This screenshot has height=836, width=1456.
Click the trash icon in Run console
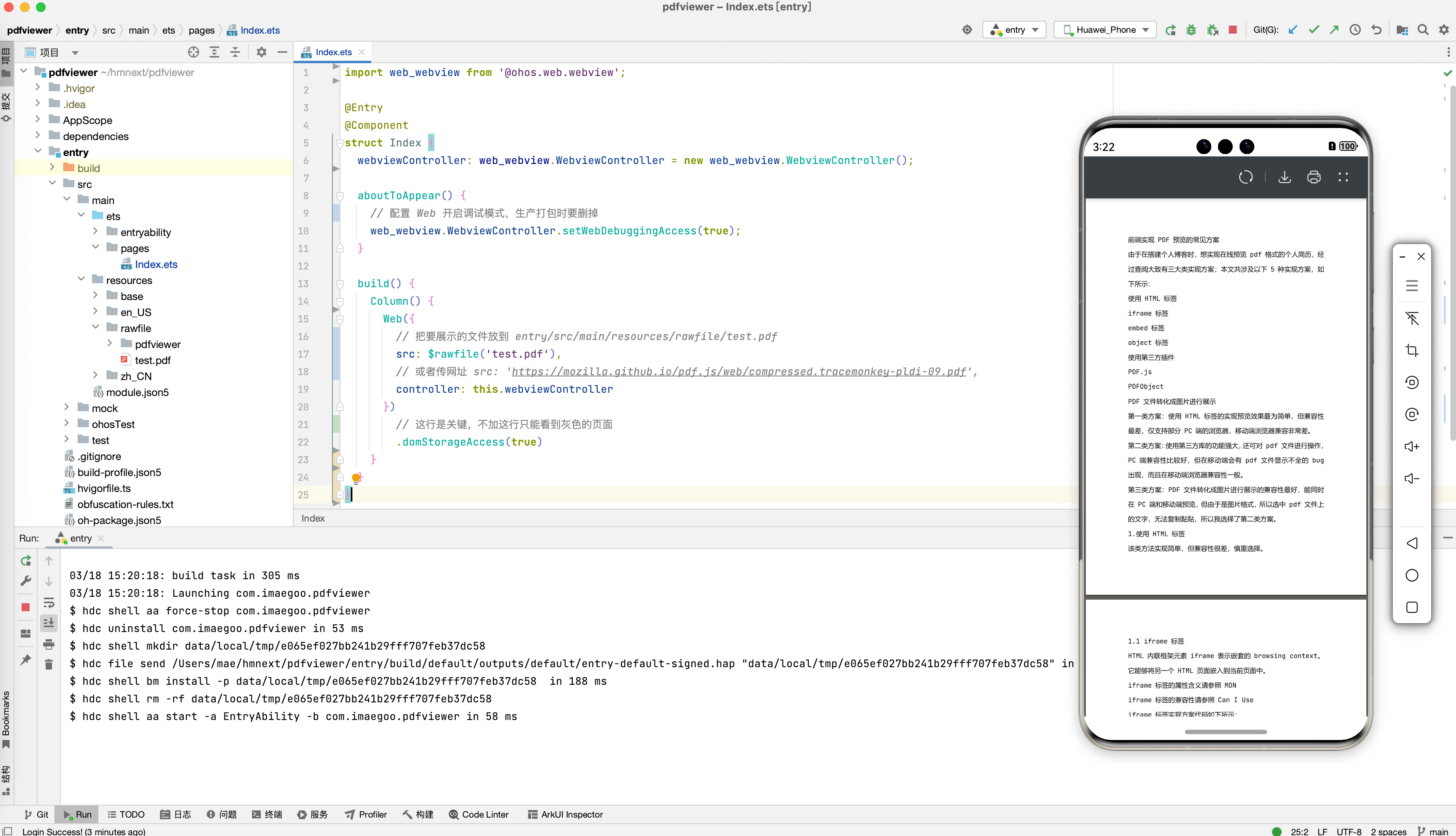coord(49,664)
